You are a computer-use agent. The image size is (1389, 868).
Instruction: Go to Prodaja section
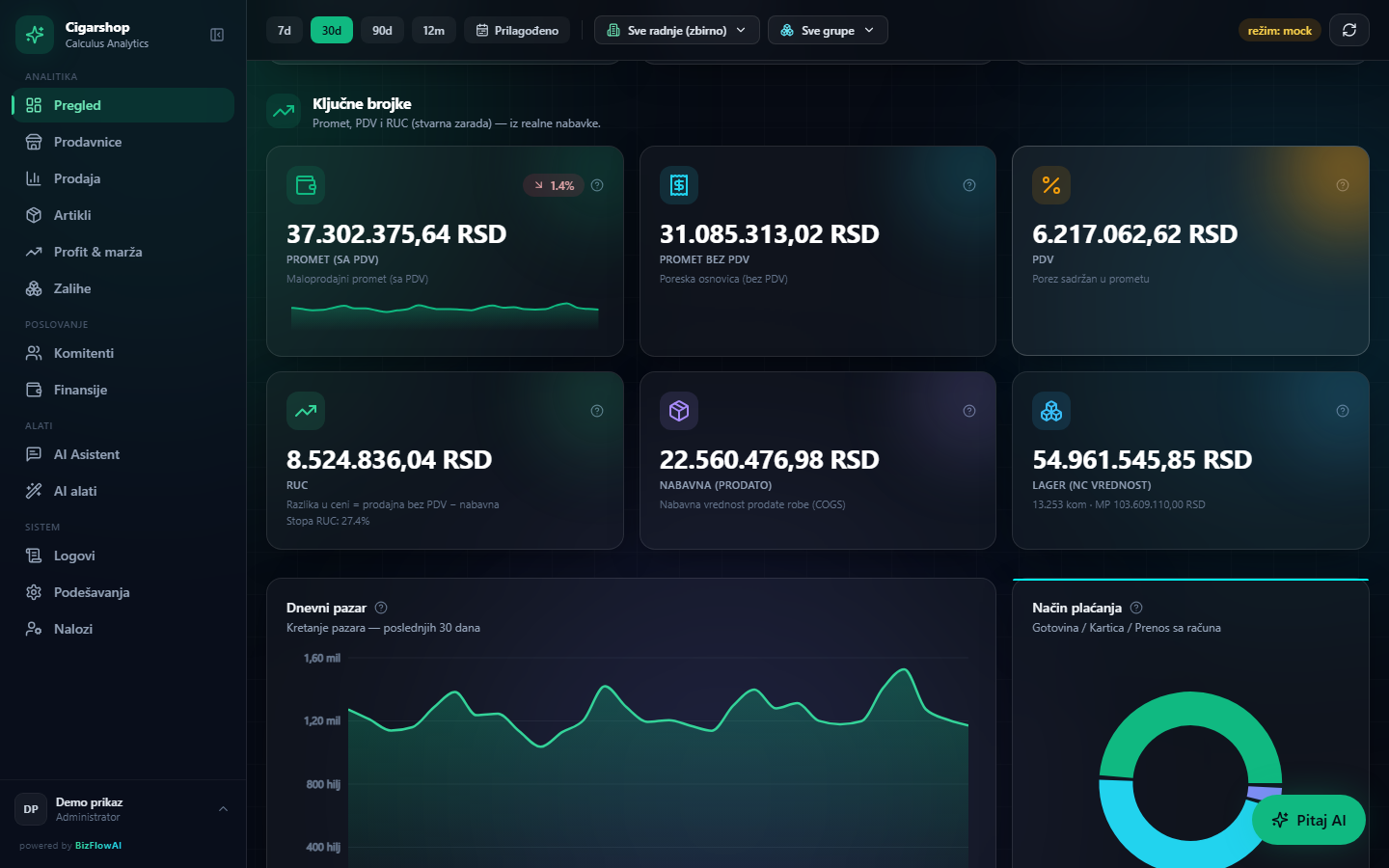(x=123, y=178)
